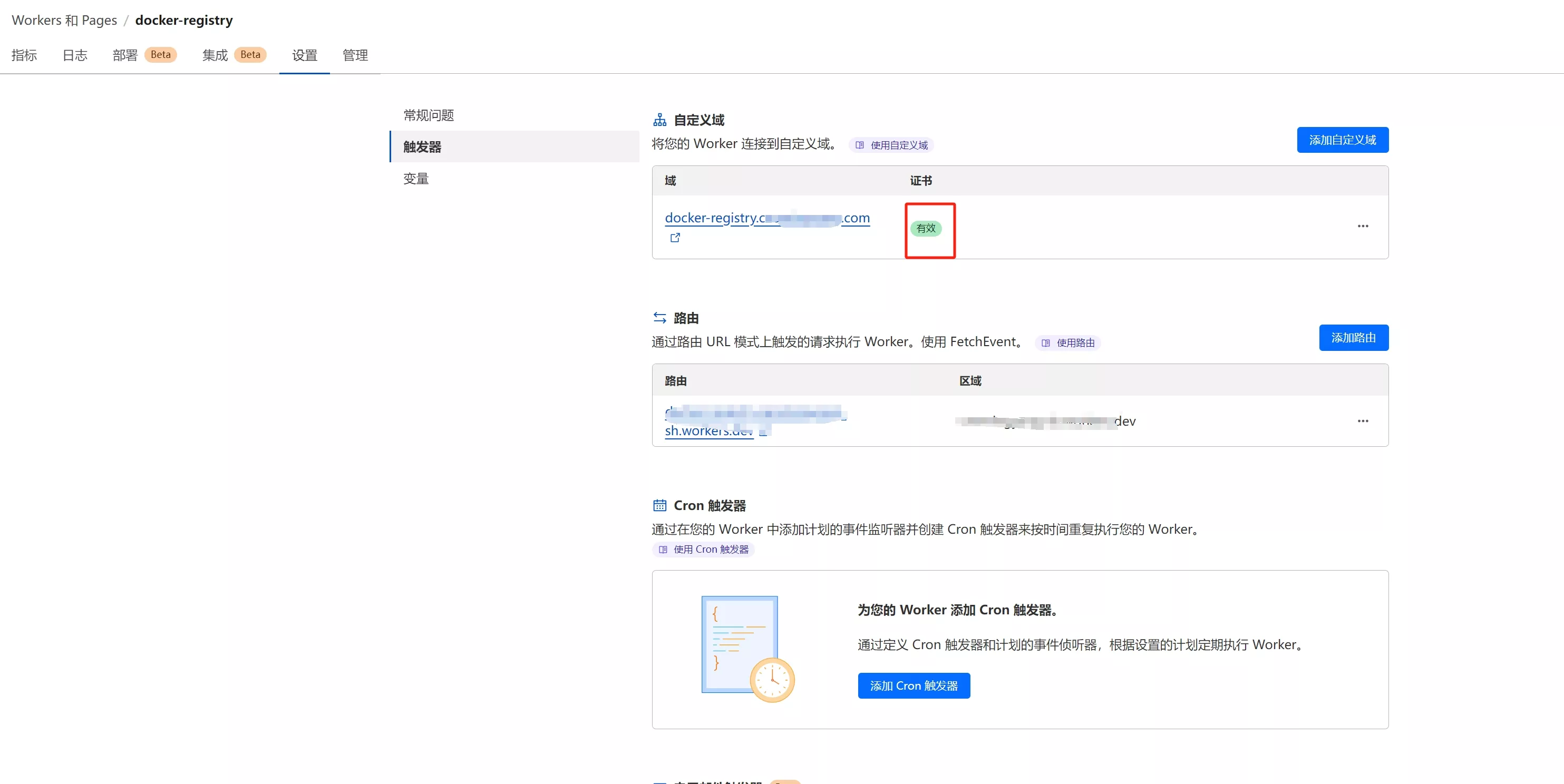Click the 自定义域 network hierarchy icon
1564x784 pixels.
point(660,119)
